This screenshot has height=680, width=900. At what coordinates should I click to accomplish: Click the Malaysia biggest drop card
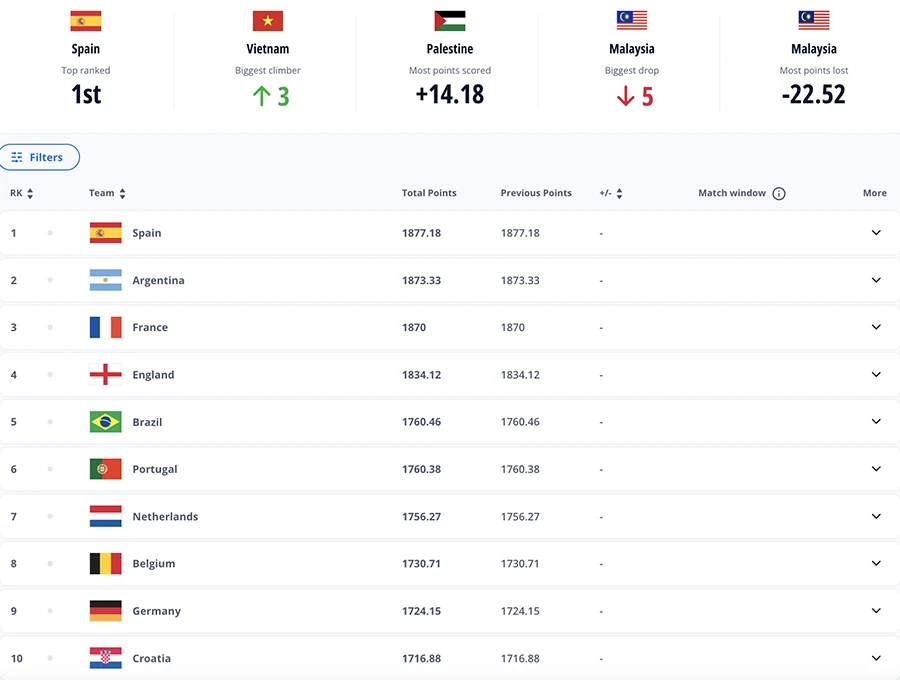632,60
